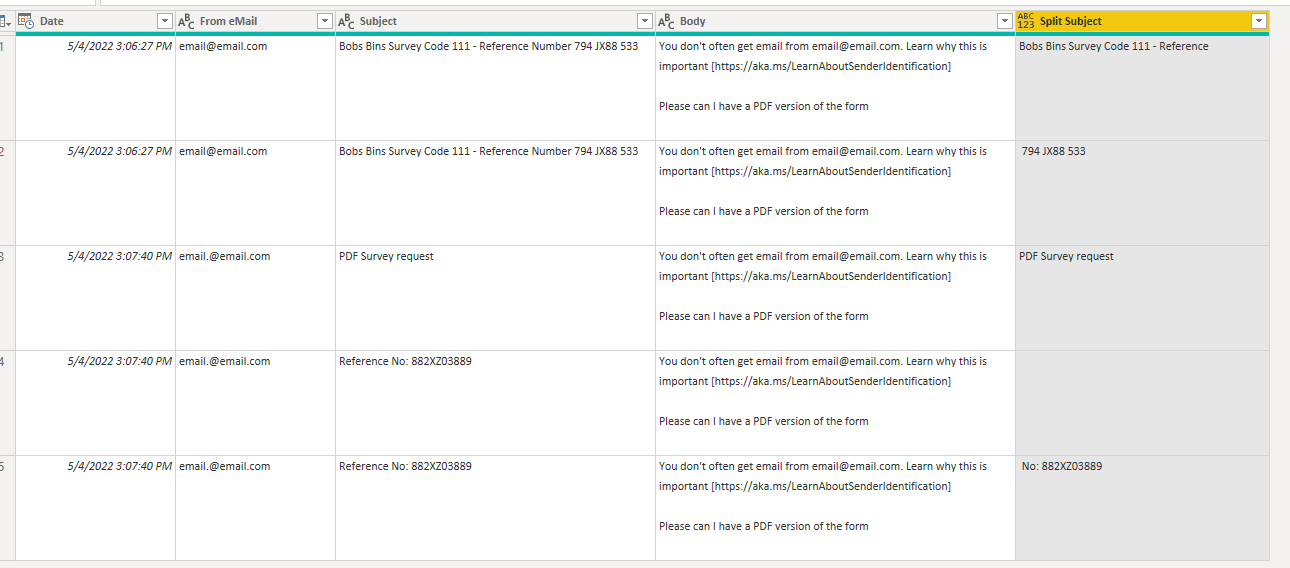The width and height of the screenshot is (1290, 568).
Task: Select cell 'Bobs Bins Survey Code 111 - Reference'
Action: tap(1142, 88)
